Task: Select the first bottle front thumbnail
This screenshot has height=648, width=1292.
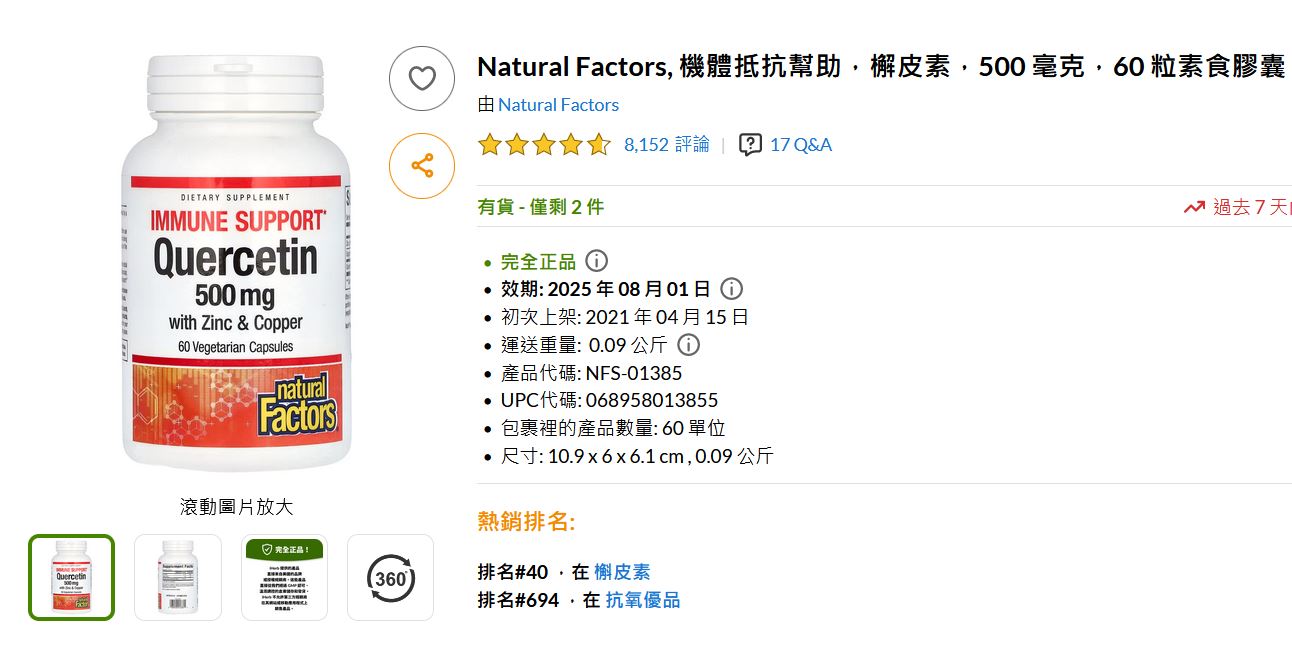Action: click(72, 577)
